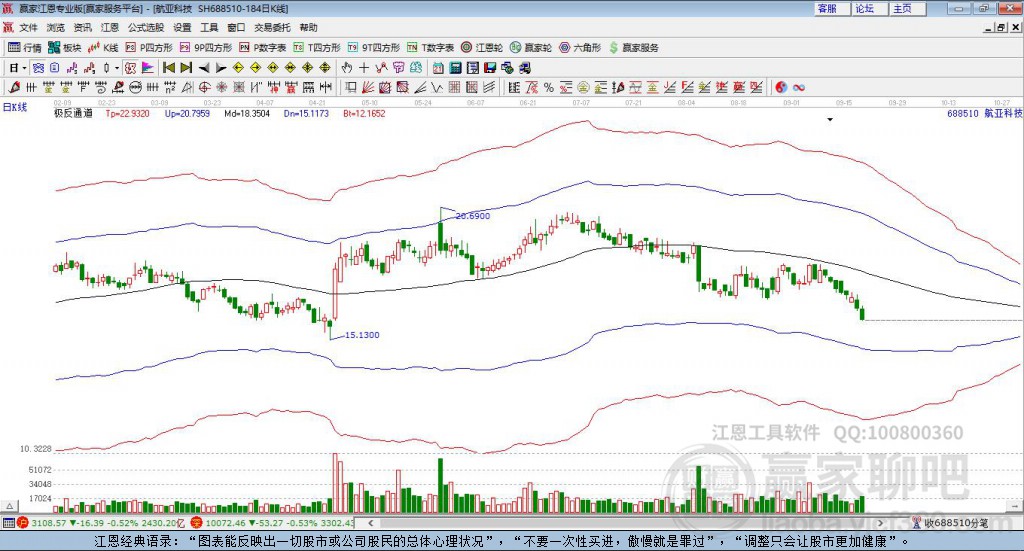Click the 主页 homepage button

click(908, 8)
